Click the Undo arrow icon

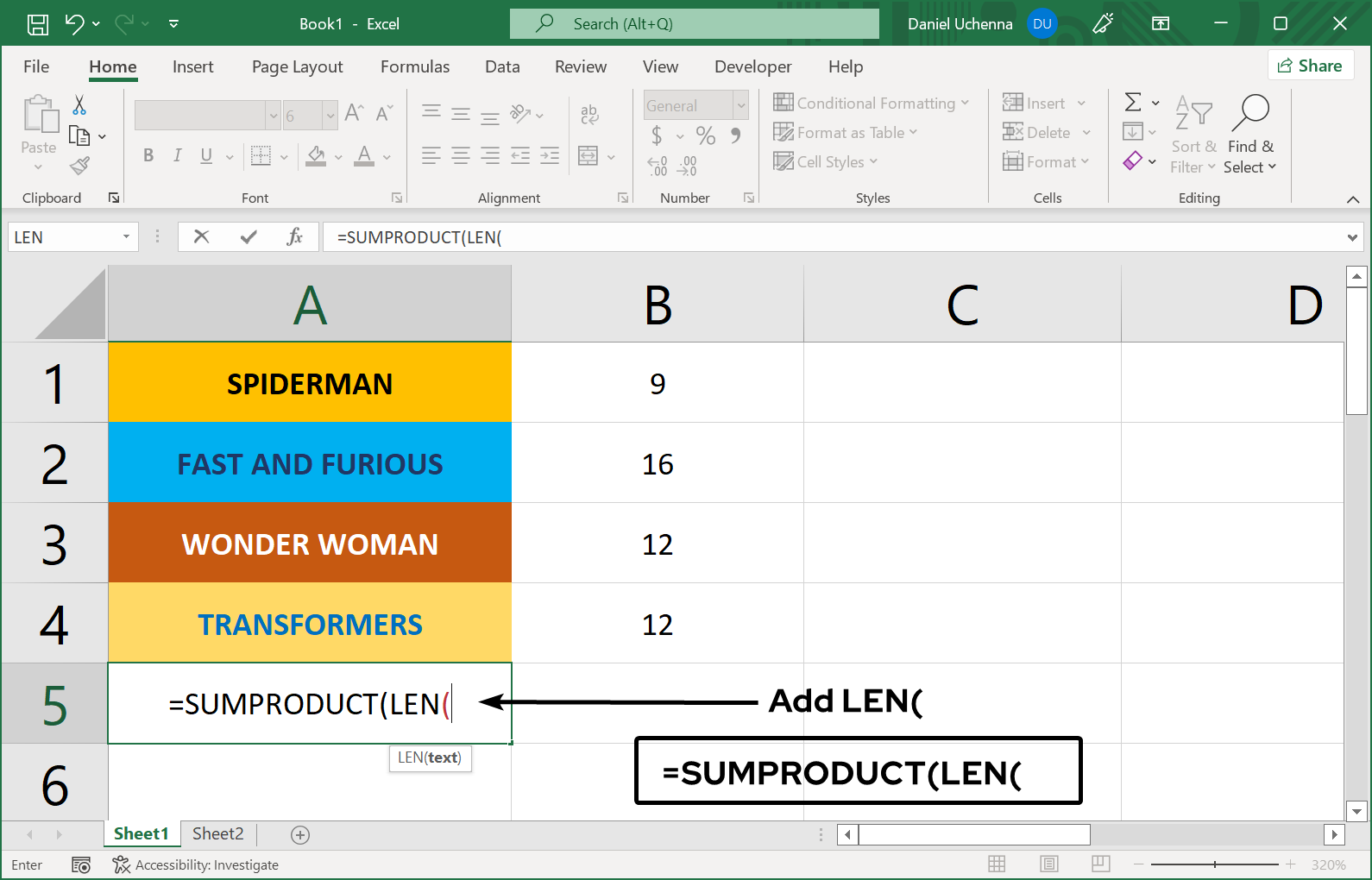(x=75, y=24)
